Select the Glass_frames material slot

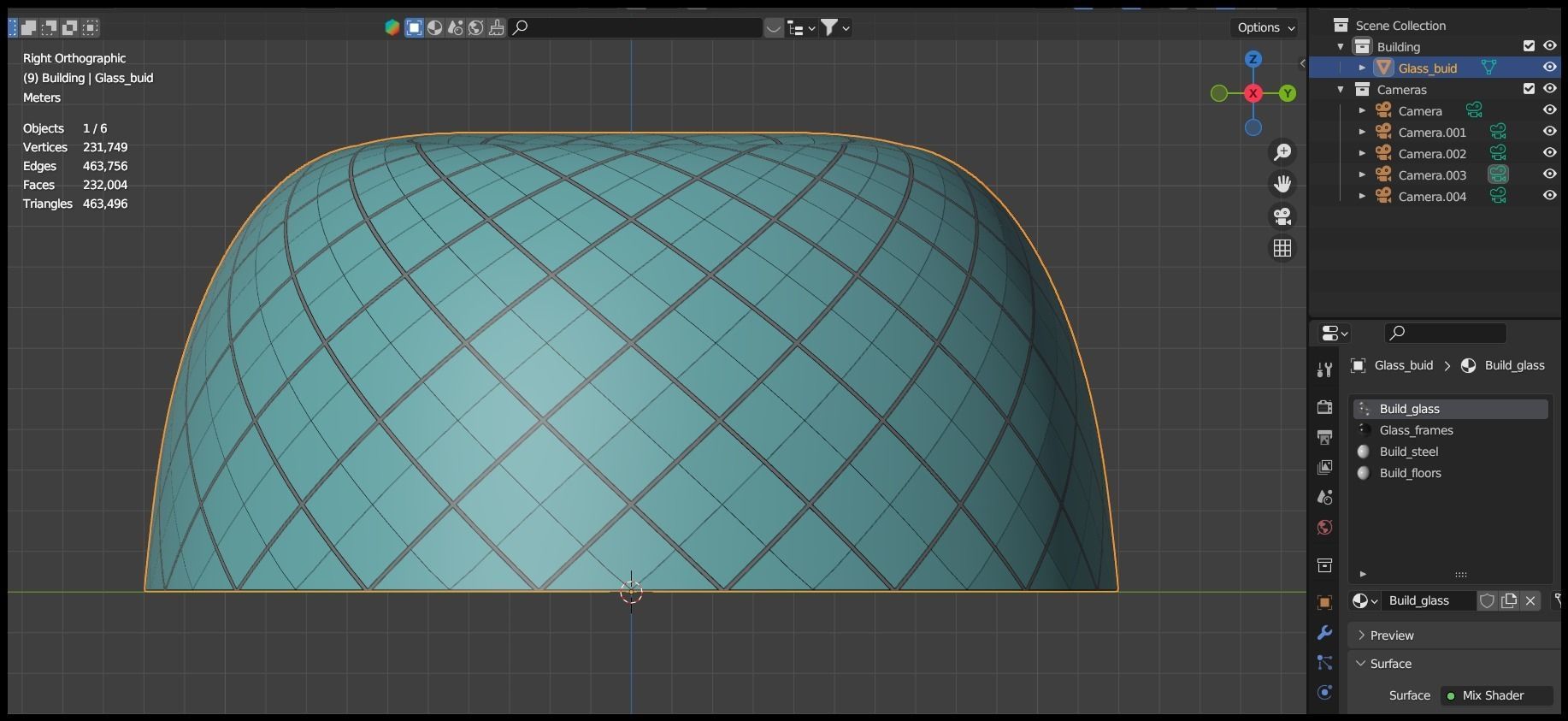[x=1450, y=430]
